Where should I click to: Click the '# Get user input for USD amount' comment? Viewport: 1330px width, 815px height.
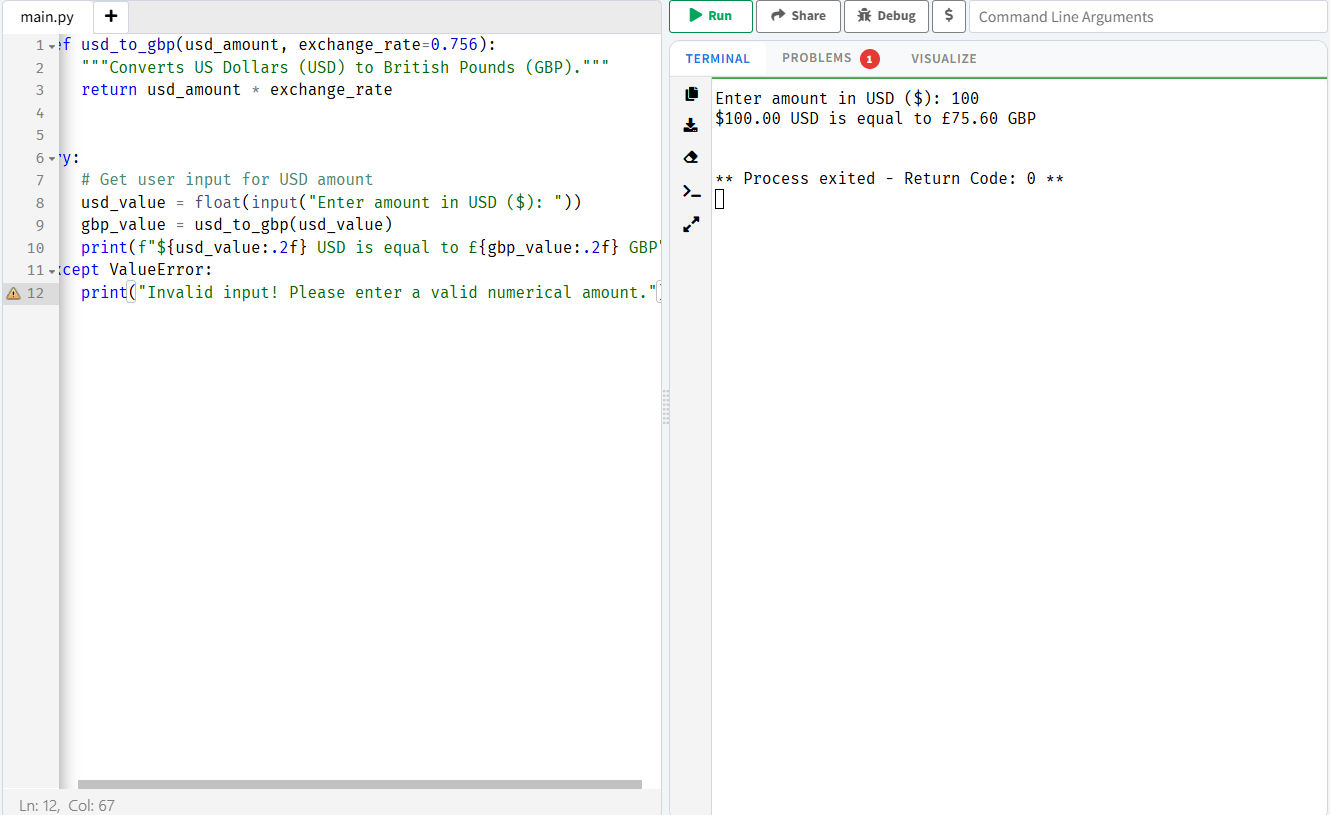227,180
